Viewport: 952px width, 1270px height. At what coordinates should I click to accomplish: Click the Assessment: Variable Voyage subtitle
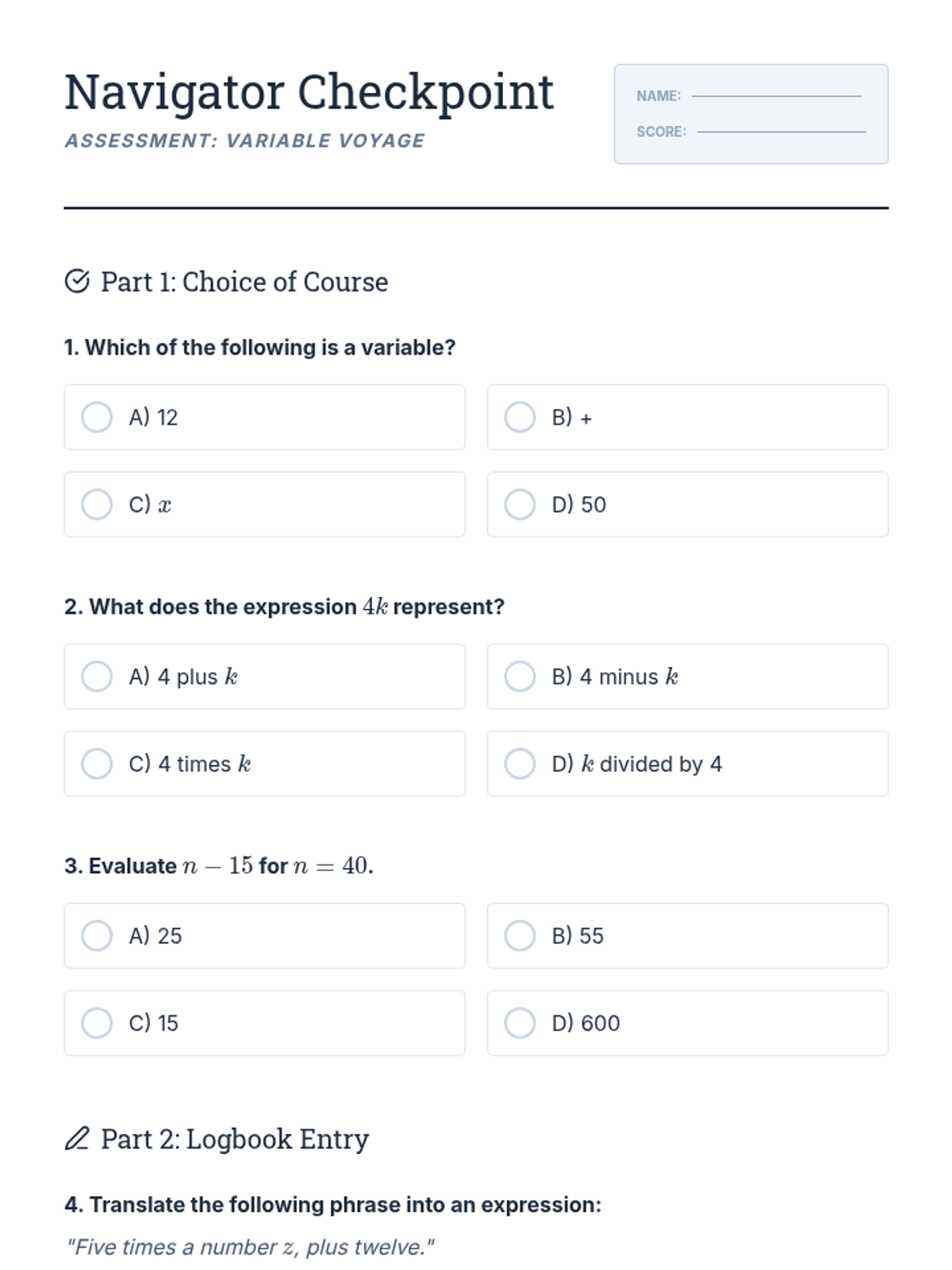pos(244,140)
